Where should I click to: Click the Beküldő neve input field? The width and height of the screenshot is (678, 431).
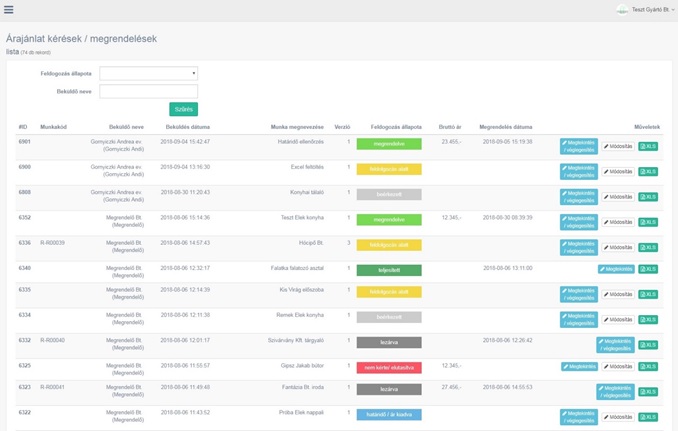148,91
